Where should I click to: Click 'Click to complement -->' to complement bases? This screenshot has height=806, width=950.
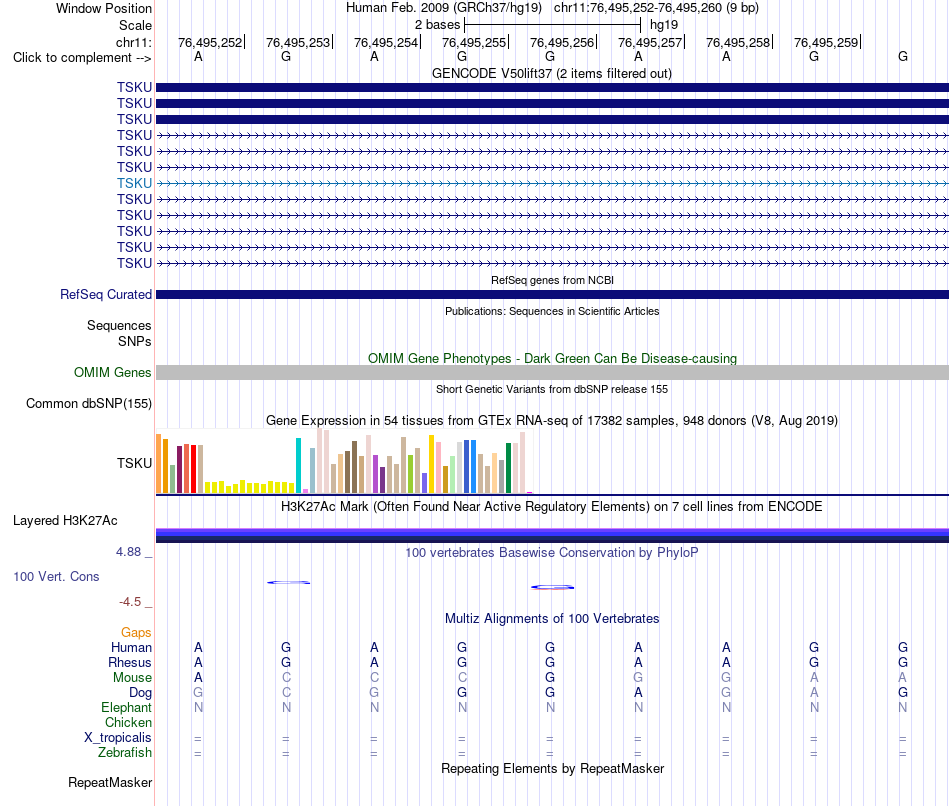click(82, 58)
